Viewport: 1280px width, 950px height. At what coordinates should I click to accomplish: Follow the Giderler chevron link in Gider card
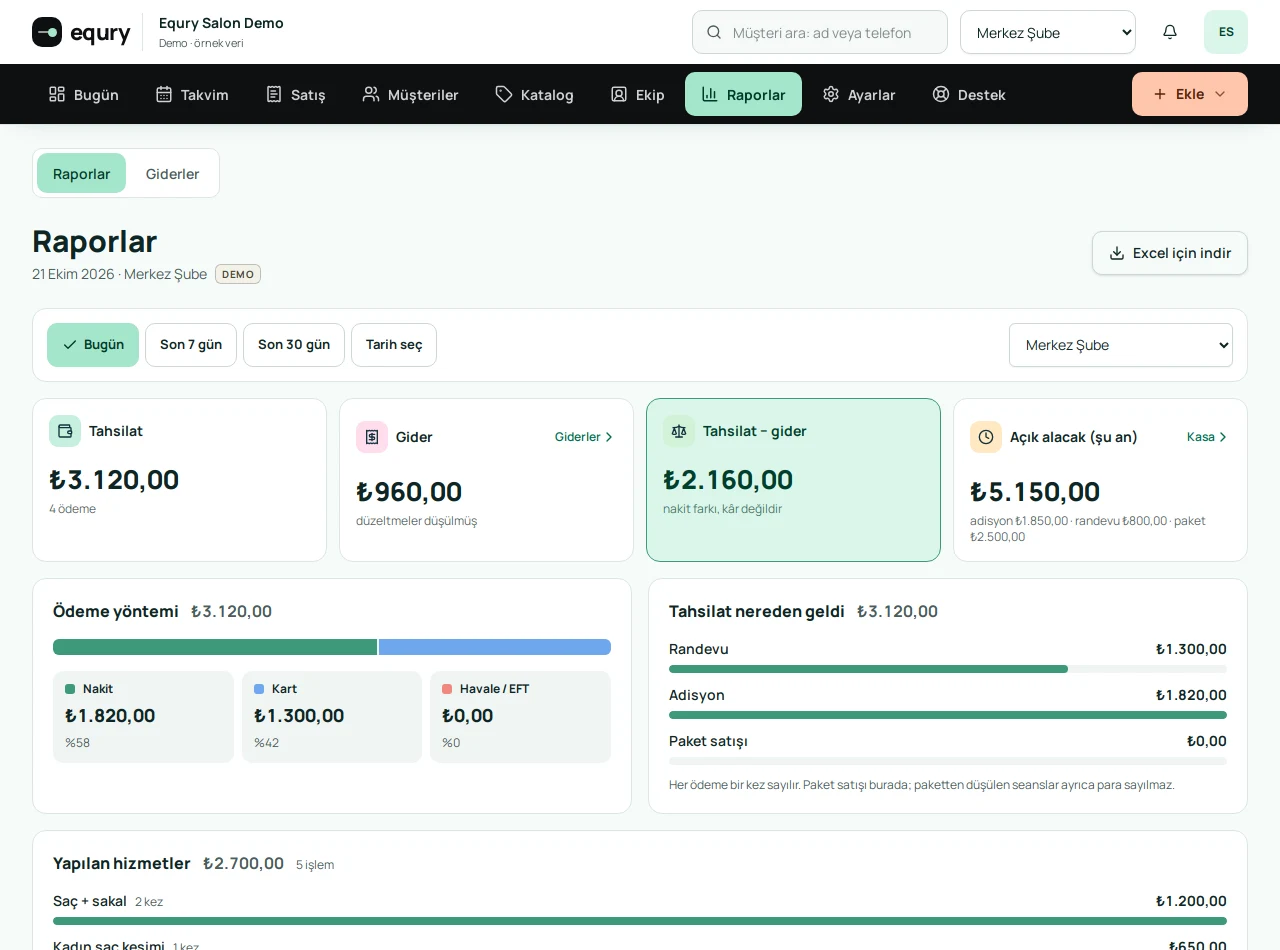tap(584, 437)
